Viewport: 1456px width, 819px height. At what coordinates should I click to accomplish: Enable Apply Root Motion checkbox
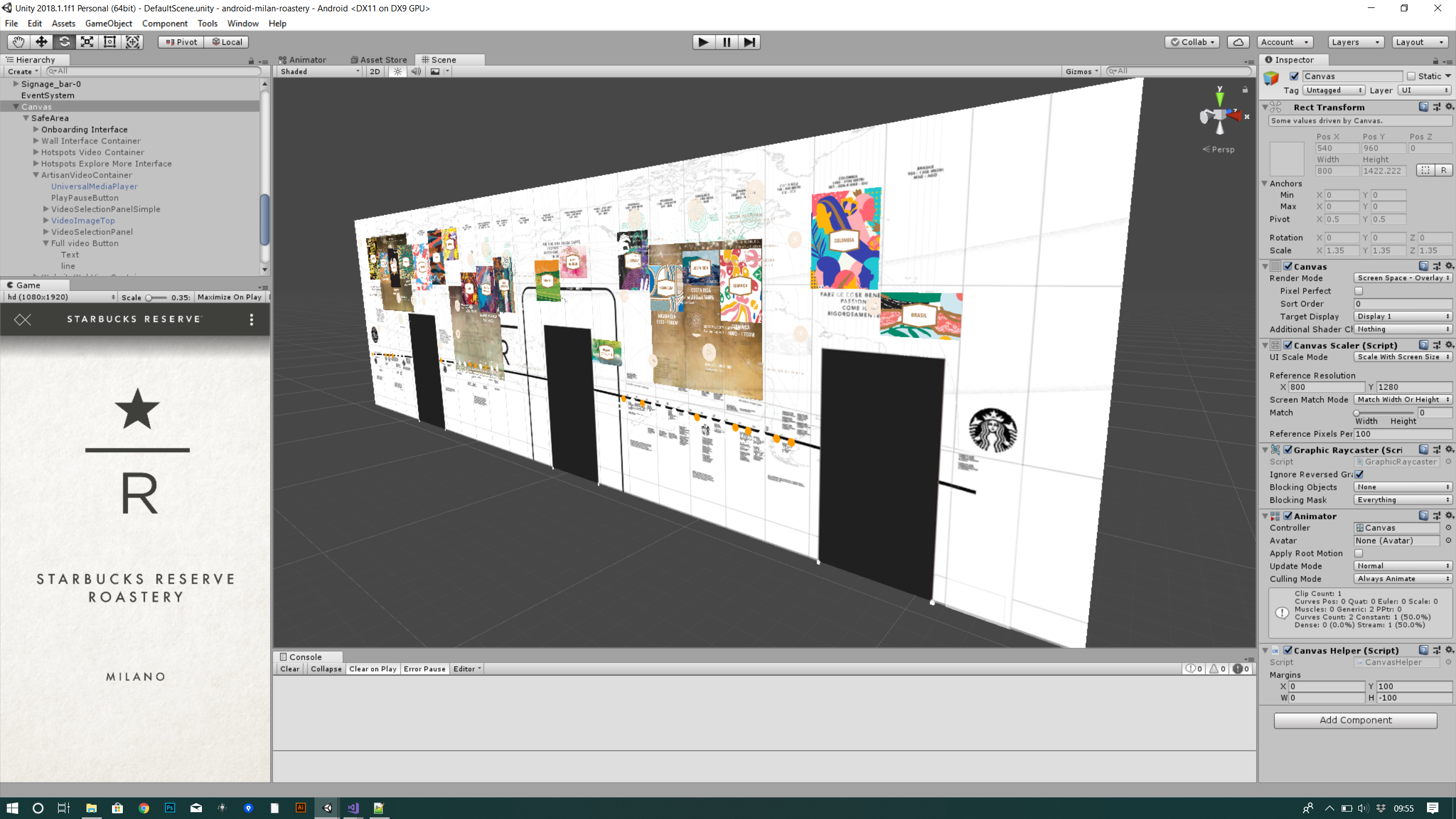[1359, 553]
